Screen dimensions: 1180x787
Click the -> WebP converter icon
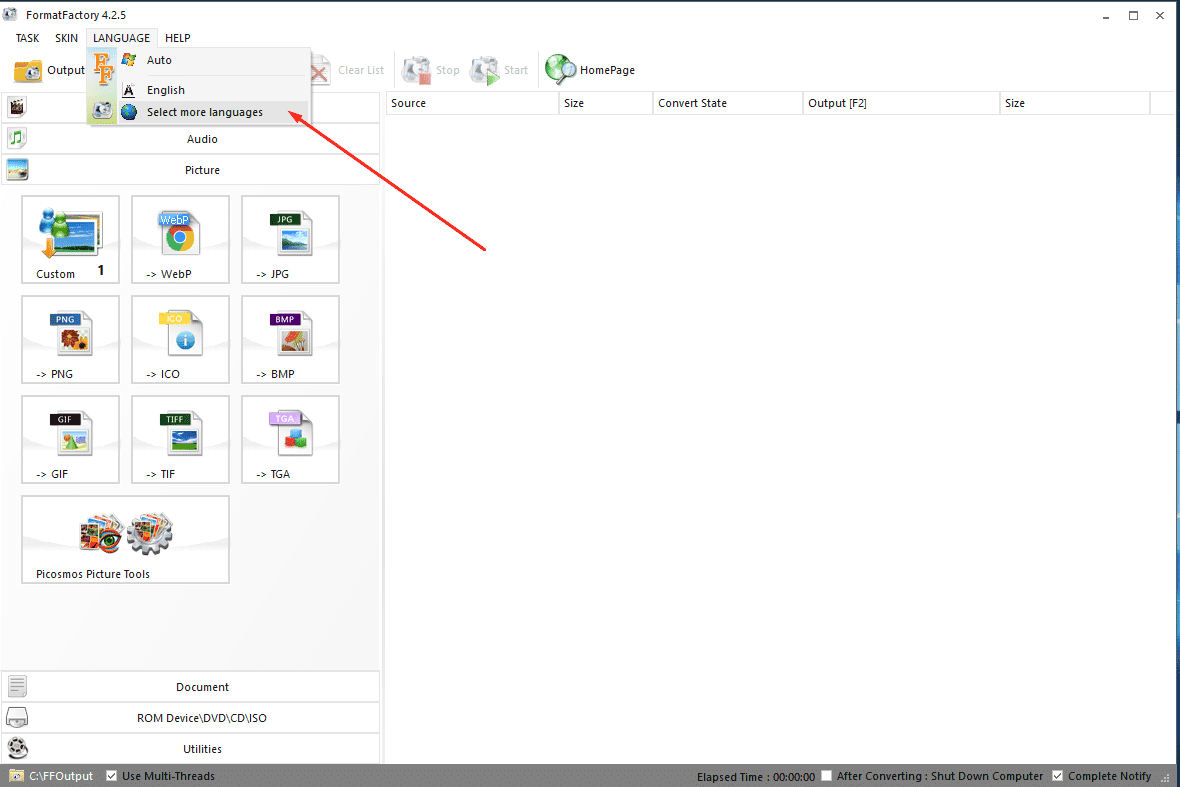[x=180, y=239]
